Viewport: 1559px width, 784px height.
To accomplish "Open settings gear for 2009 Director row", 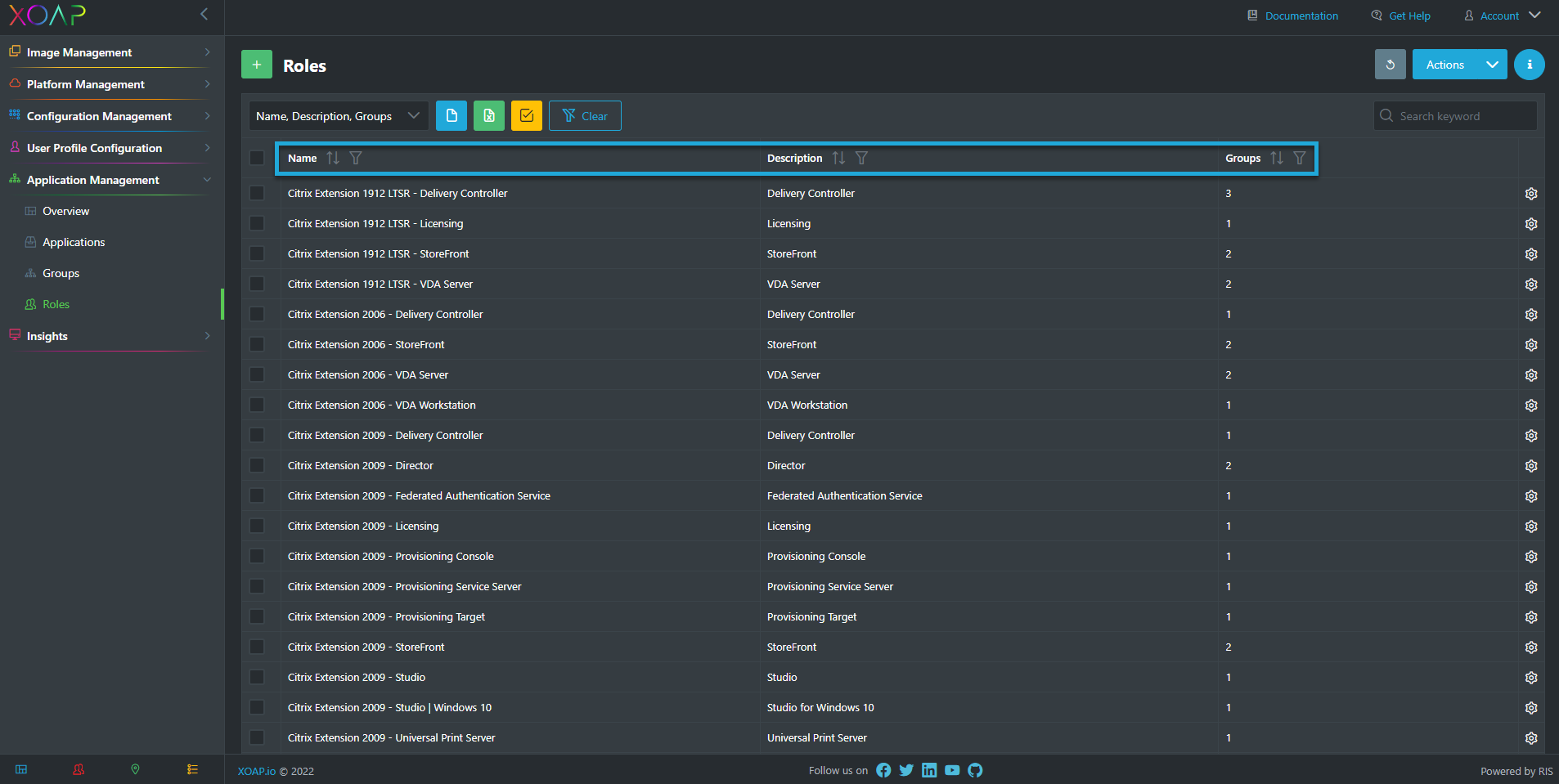I will [1531, 466].
